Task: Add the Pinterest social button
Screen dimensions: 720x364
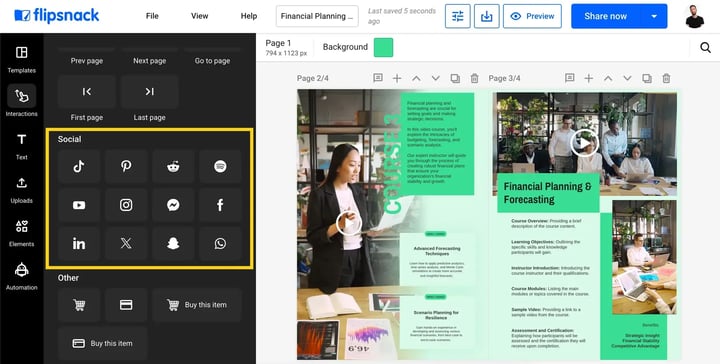Action: [x=126, y=167]
